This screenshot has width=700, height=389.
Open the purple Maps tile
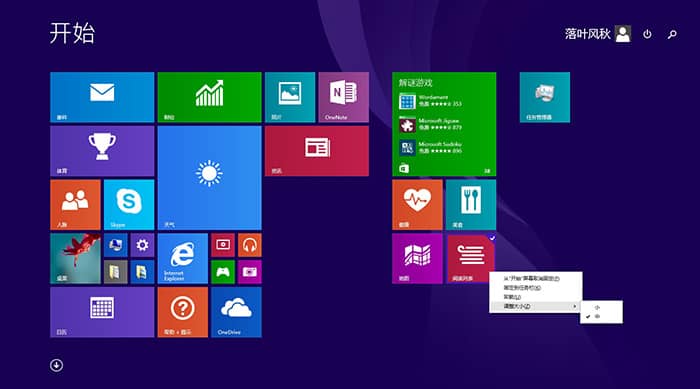(x=417, y=258)
